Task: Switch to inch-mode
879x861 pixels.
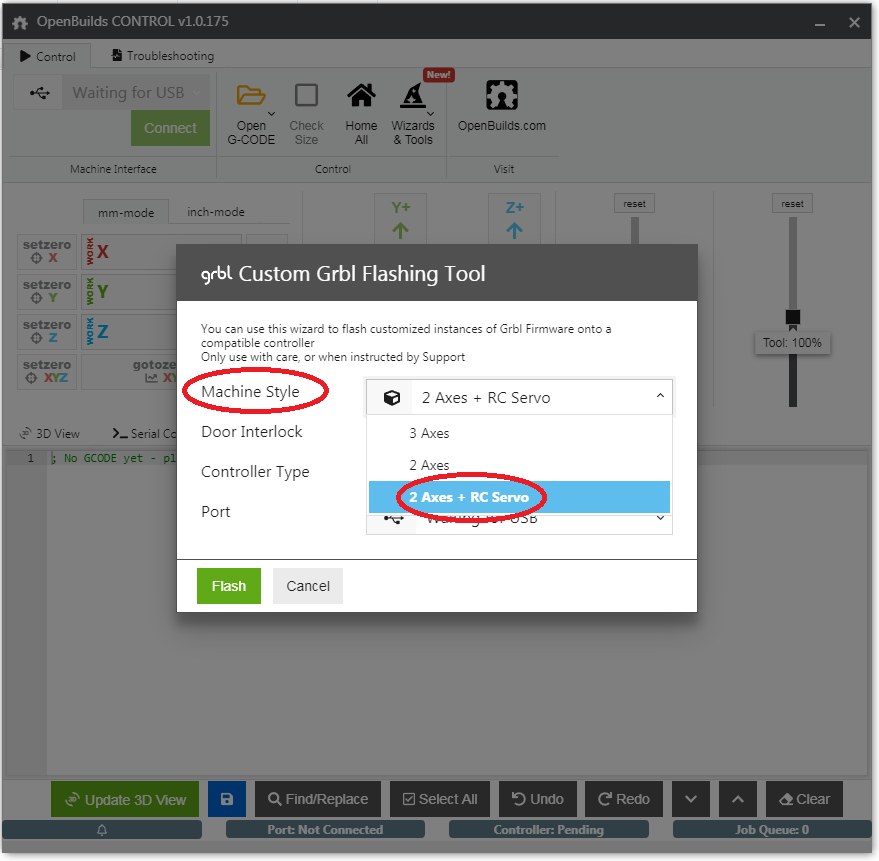Action: [x=216, y=212]
